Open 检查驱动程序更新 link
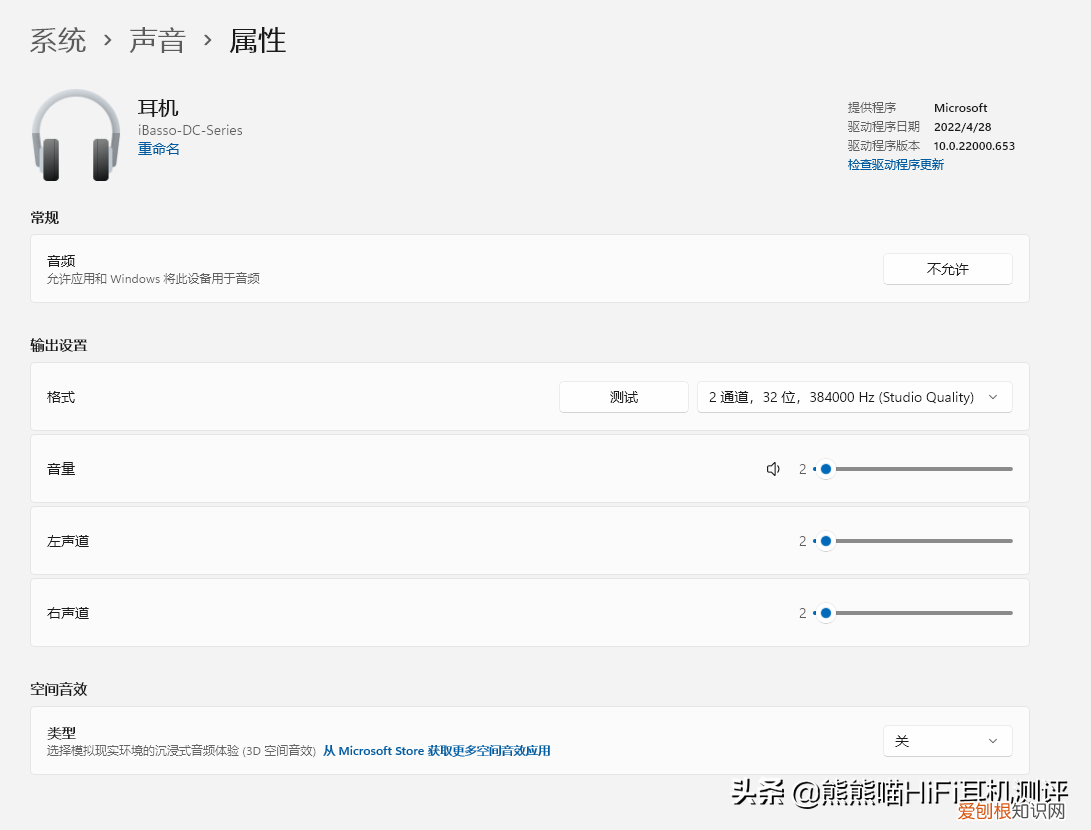Image resolution: width=1091 pixels, height=830 pixels. [895, 164]
